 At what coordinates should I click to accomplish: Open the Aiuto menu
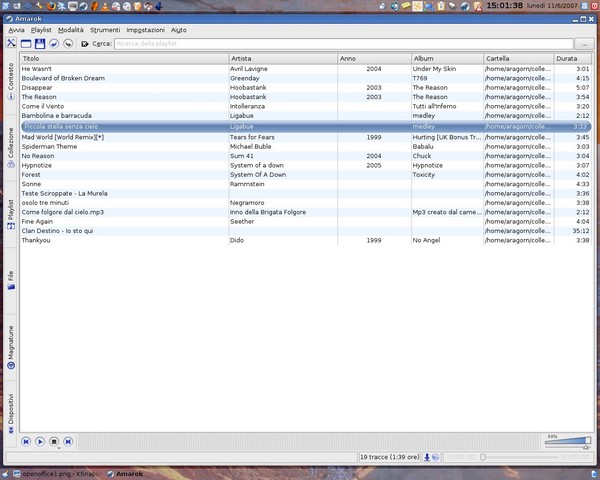tap(179, 30)
